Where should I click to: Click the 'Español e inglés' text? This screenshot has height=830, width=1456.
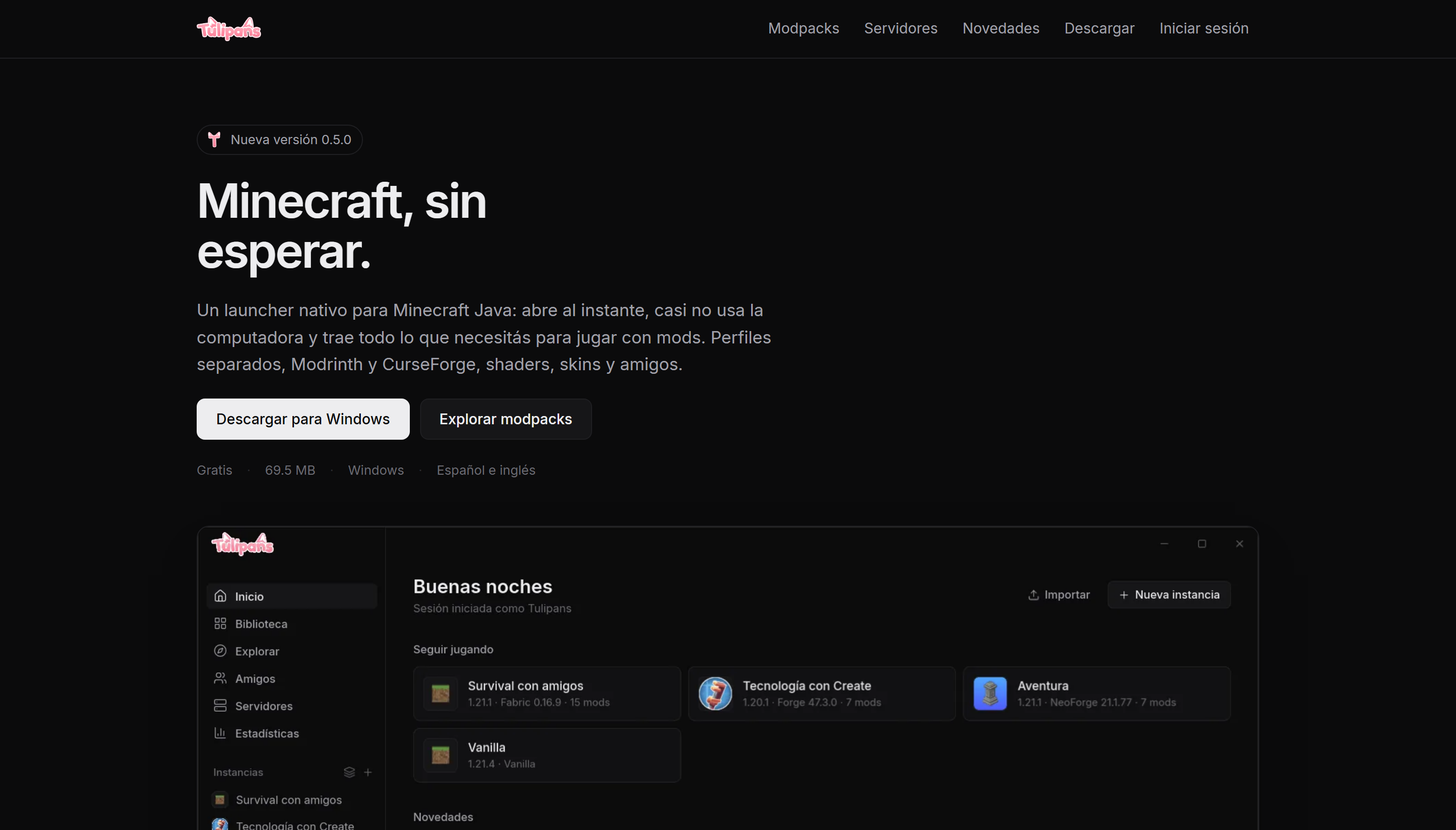point(486,470)
